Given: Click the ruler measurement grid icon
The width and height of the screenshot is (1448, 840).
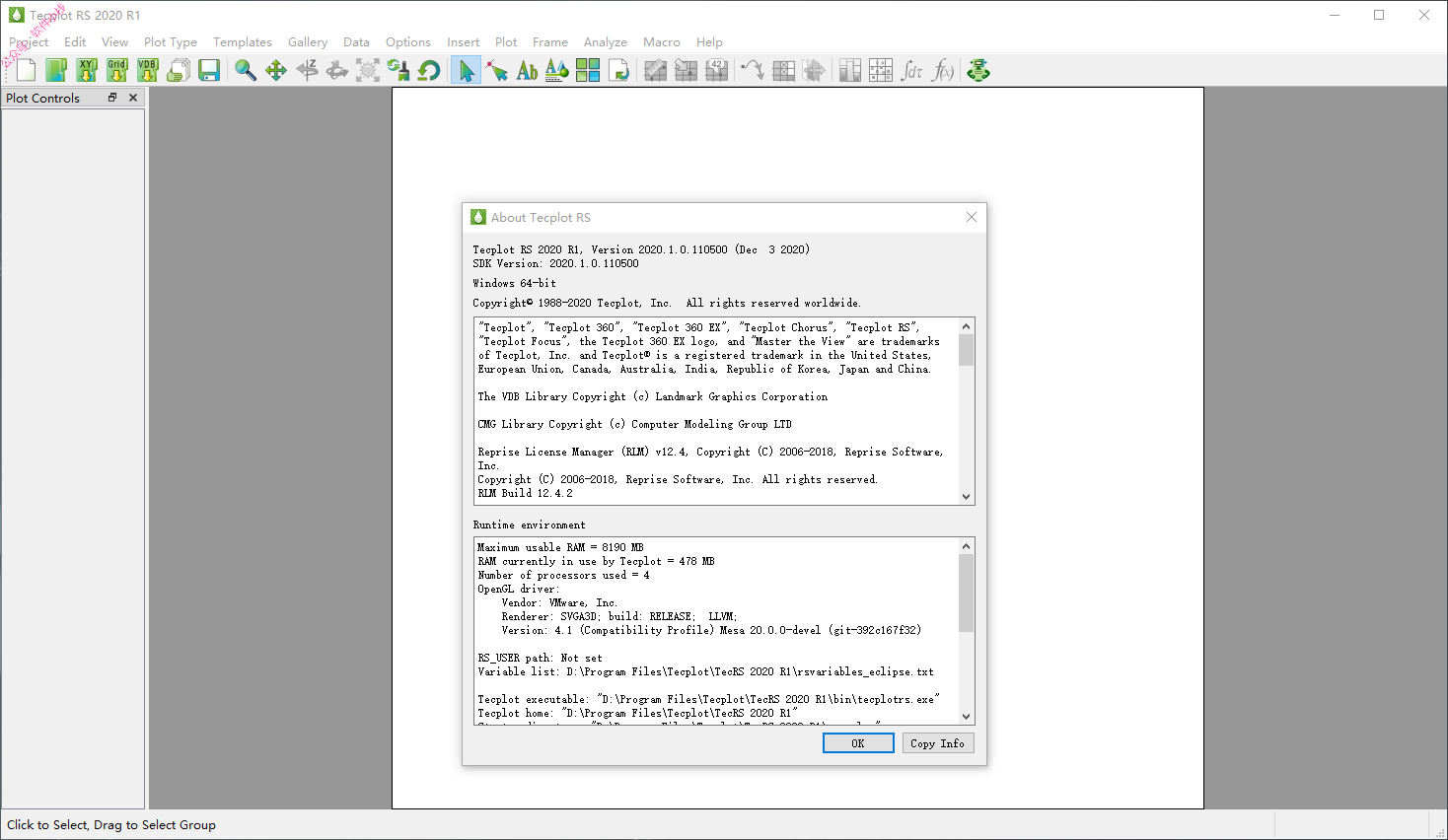Looking at the screenshot, I should [655, 70].
